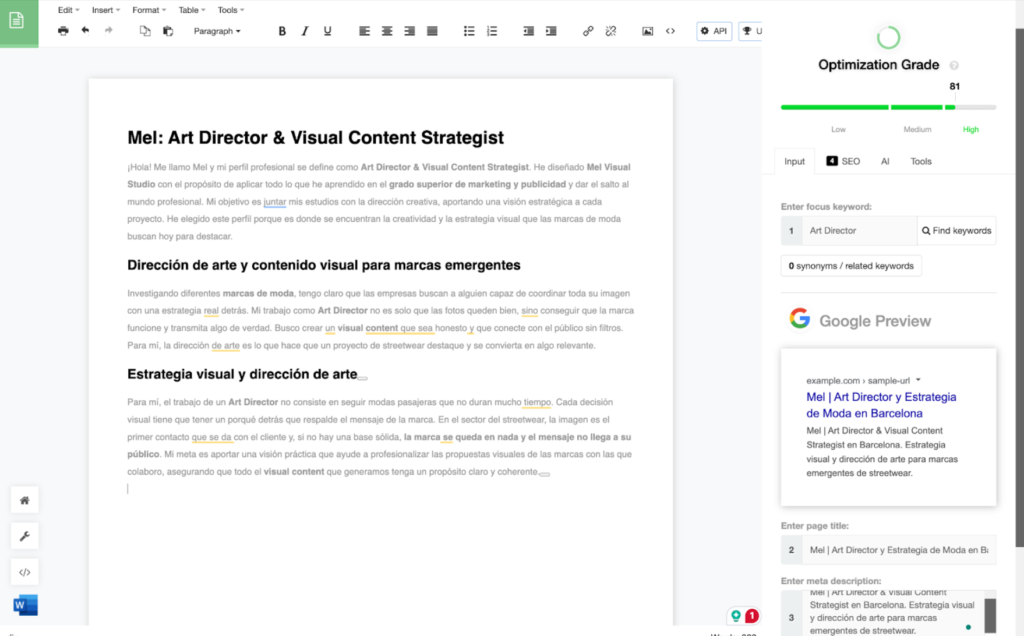Viewport: 1024px width, 636px height.
Task: Click the Find keywords button
Action: 956,231
